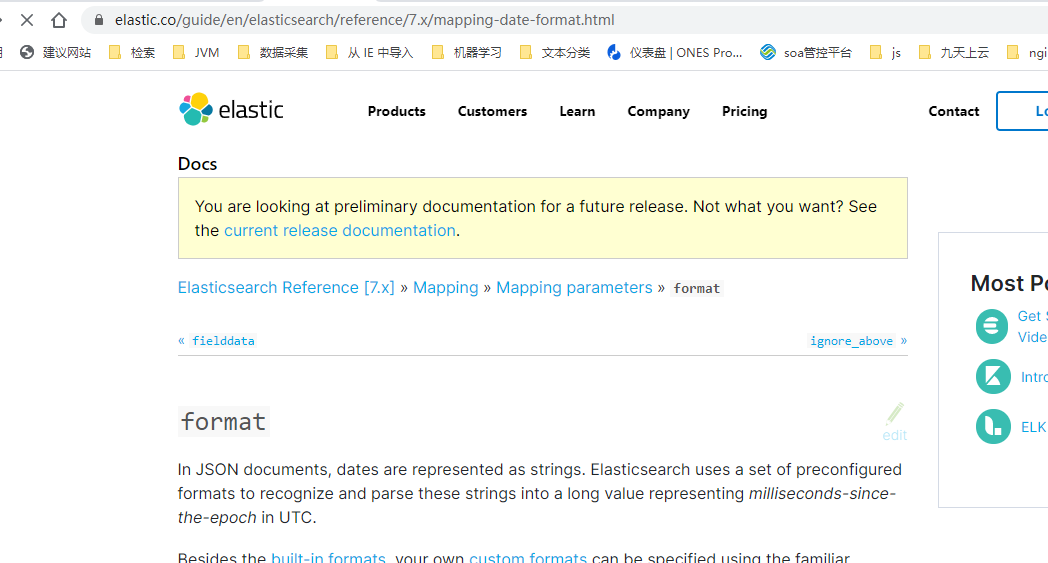Click the Kibana icon in Most Popular

993,376
